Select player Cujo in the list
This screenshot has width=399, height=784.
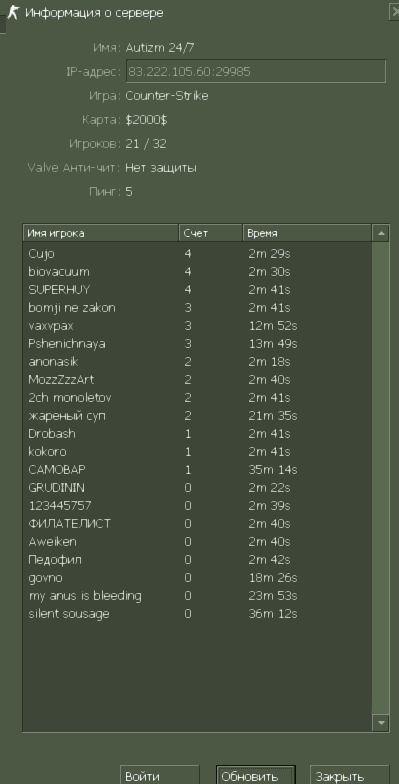coord(198,254)
